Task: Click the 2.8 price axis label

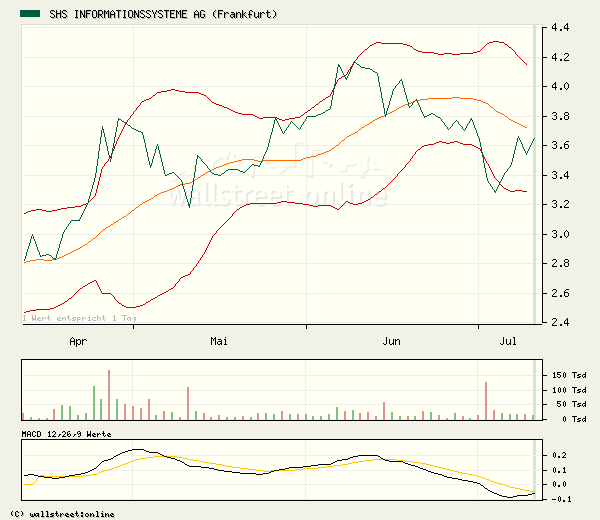Action: pos(560,263)
